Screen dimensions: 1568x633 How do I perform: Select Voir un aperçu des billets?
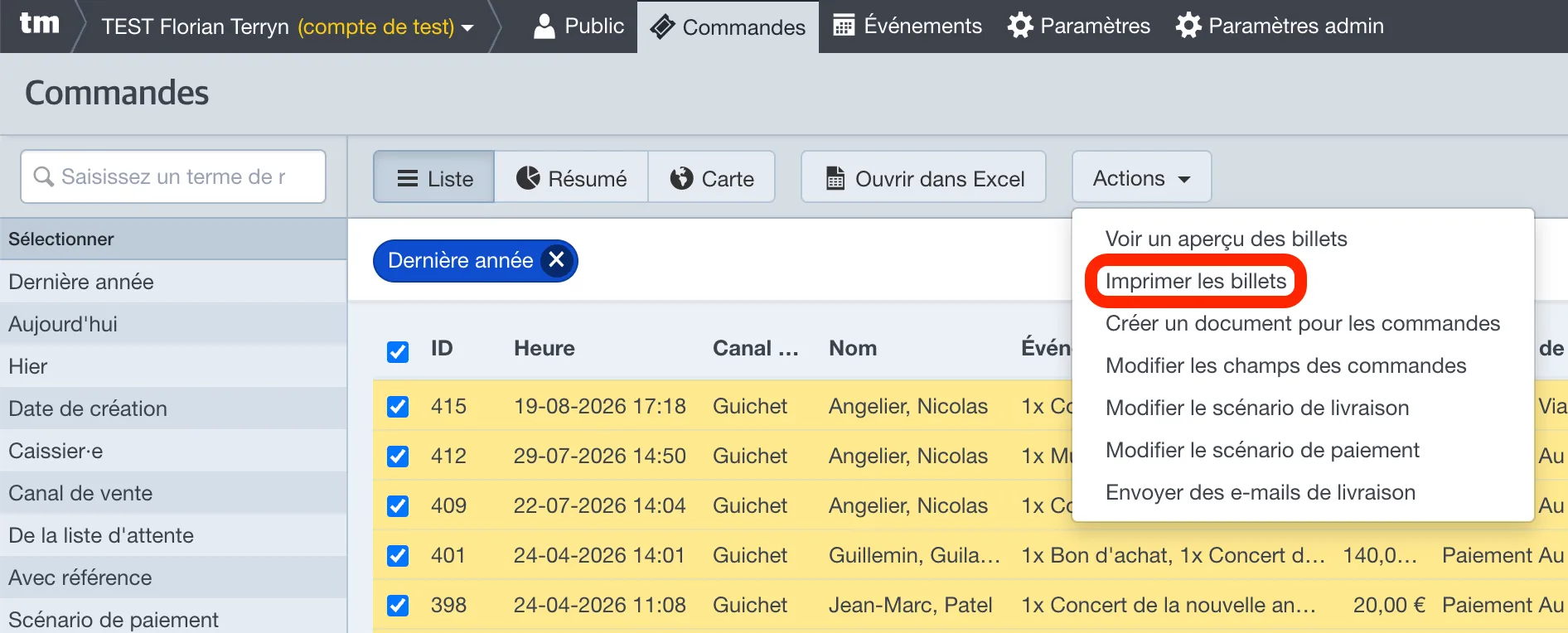1226,239
